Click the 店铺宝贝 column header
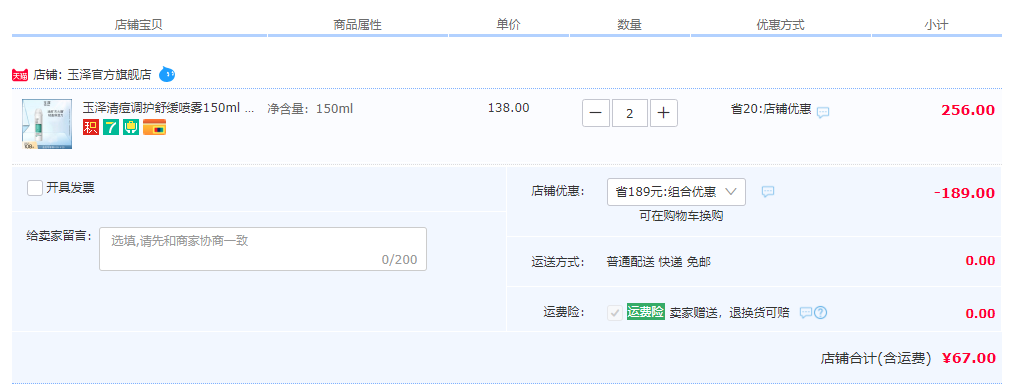Image resolution: width=1013 pixels, height=390 pixels. coord(138,25)
